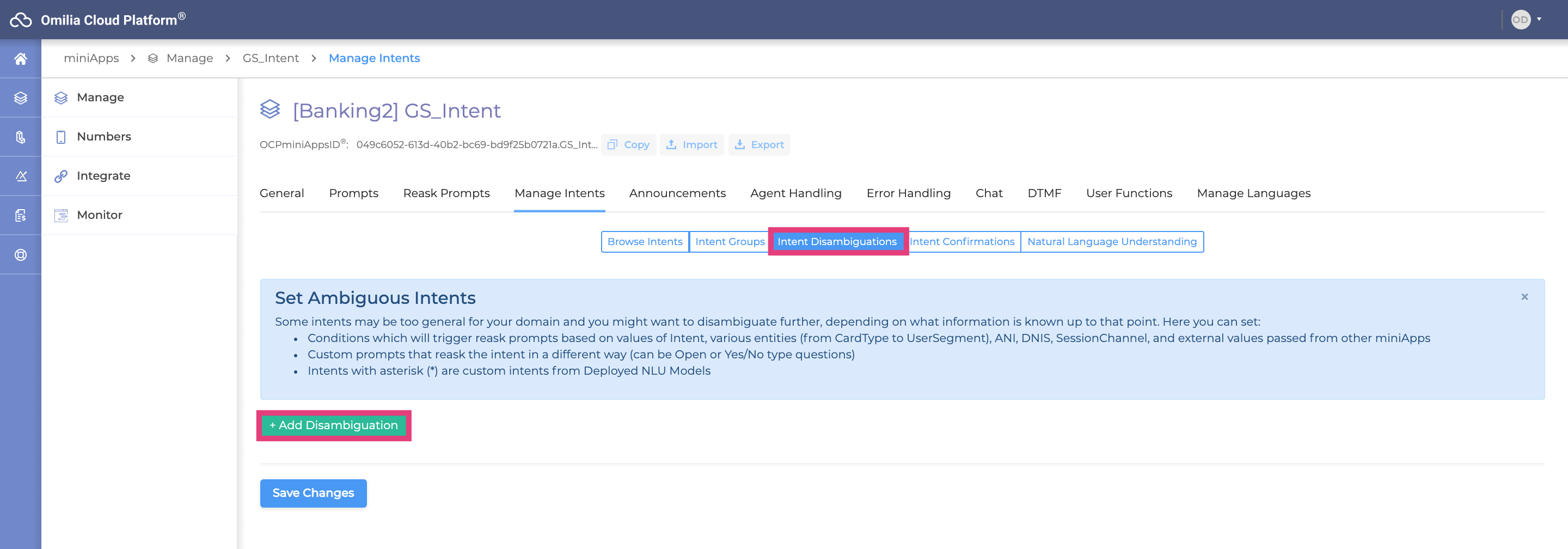Copy the miniApp with Copy button
1568x549 pixels.
[629, 145]
